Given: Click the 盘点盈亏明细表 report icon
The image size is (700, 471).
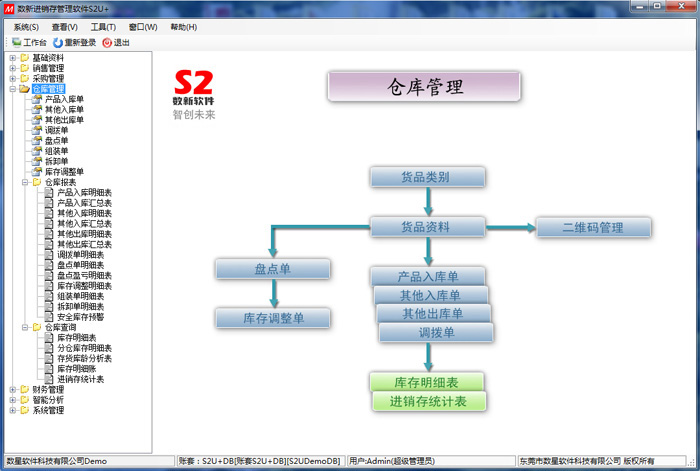Looking at the screenshot, I should coord(49,275).
